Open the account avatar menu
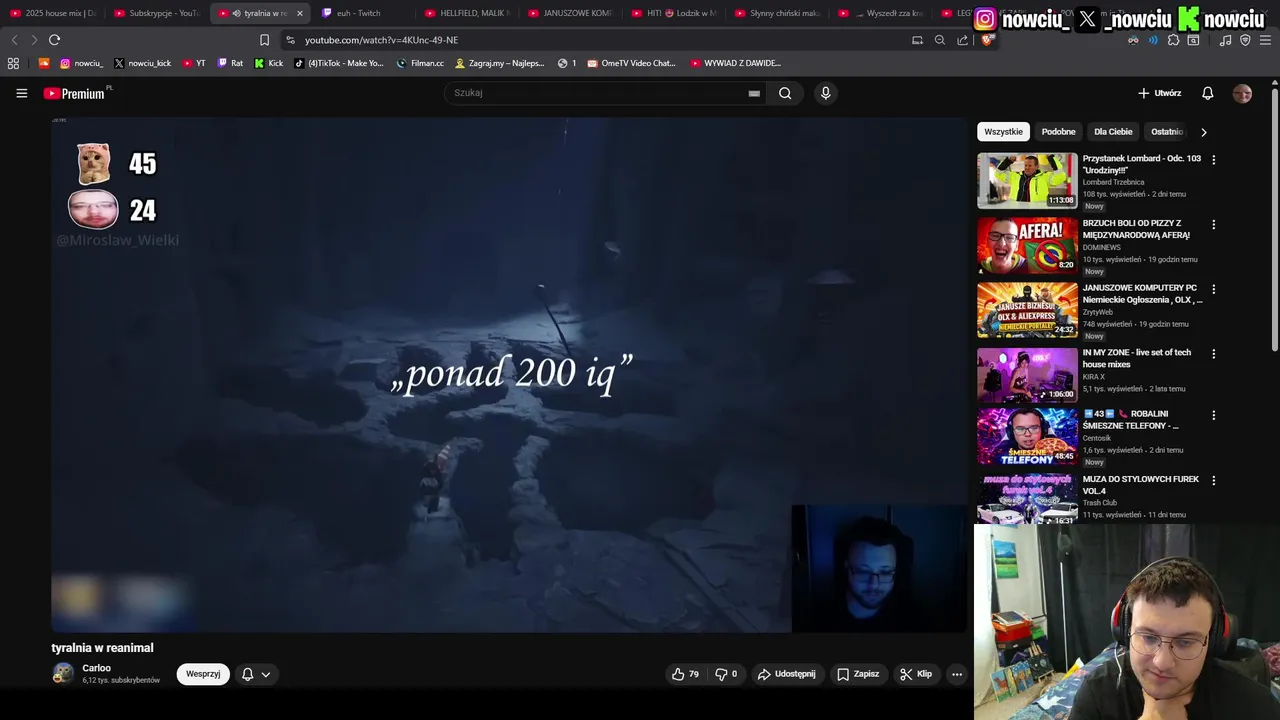1280x720 pixels. tap(1242, 93)
